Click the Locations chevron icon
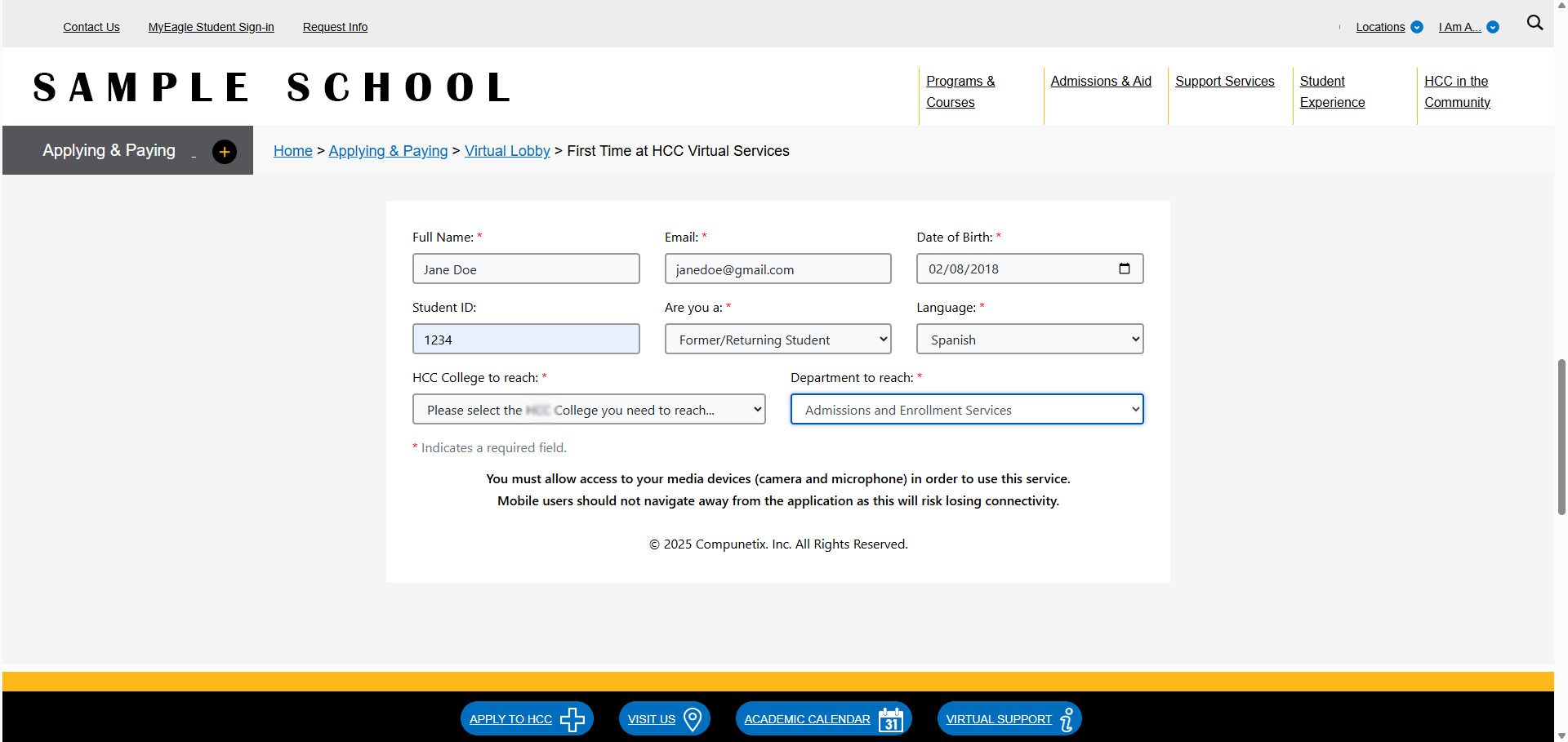 [x=1417, y=27]
